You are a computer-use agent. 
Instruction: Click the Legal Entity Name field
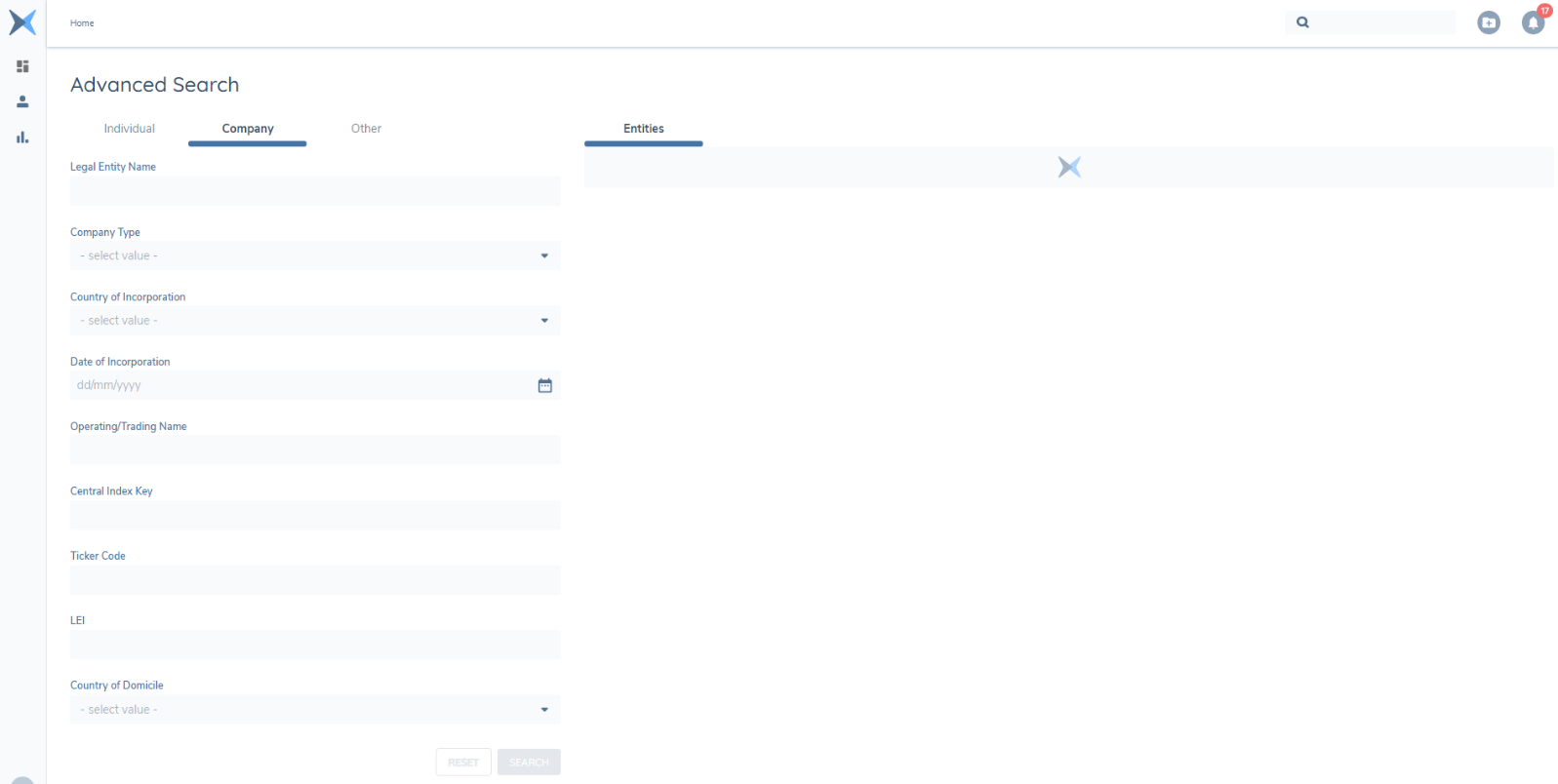(315, 191)
